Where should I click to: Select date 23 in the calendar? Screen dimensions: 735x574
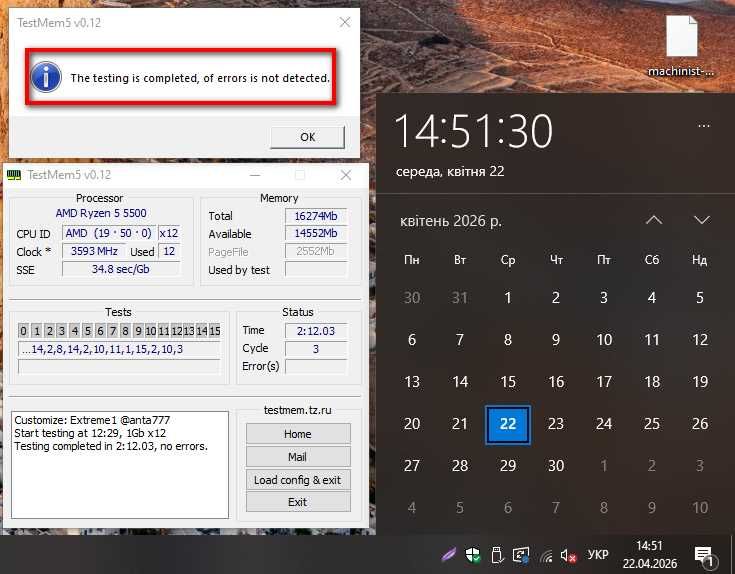556,424
